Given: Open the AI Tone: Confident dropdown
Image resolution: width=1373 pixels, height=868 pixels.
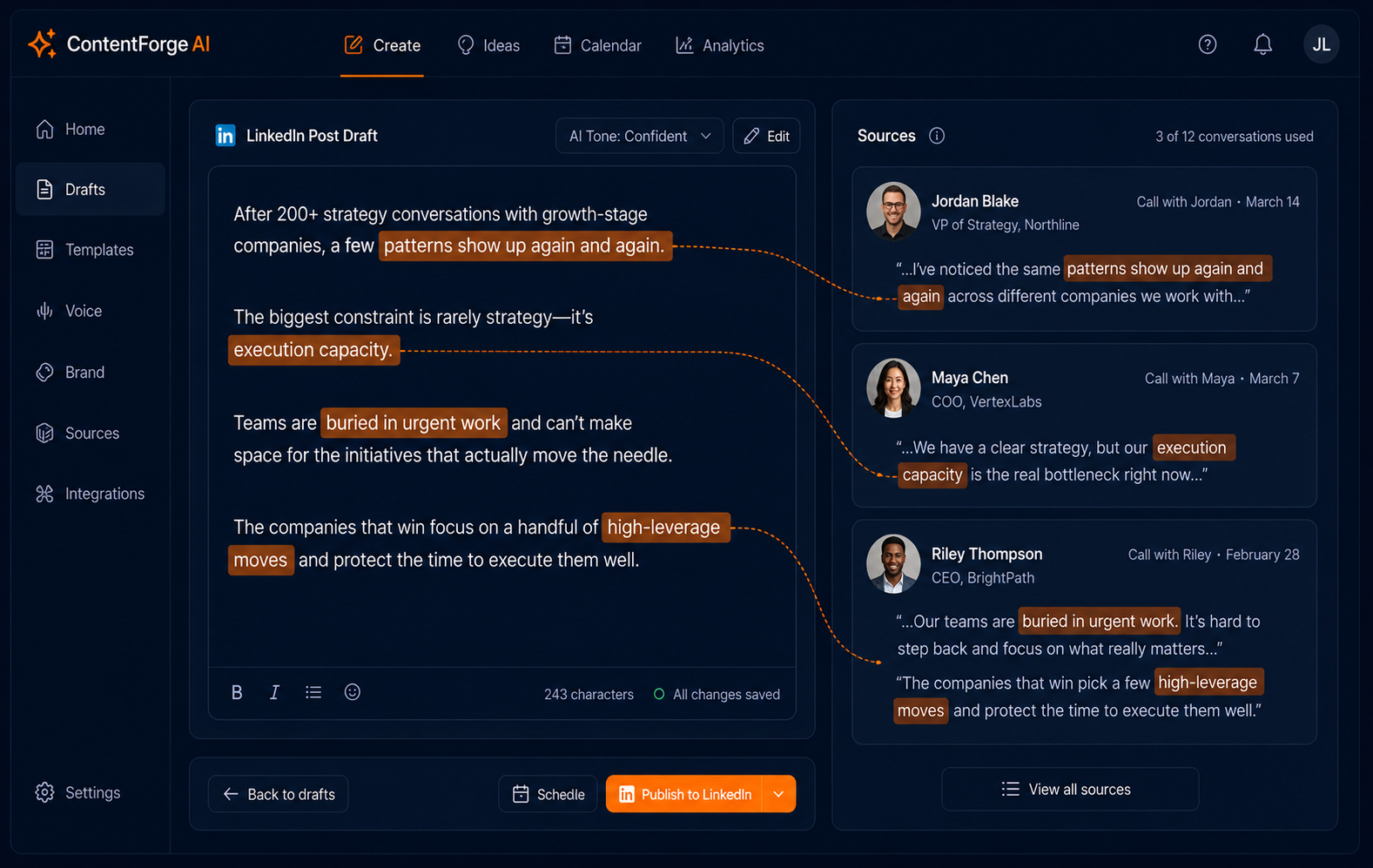Looking at the screenshot, I should pos(639,136).
